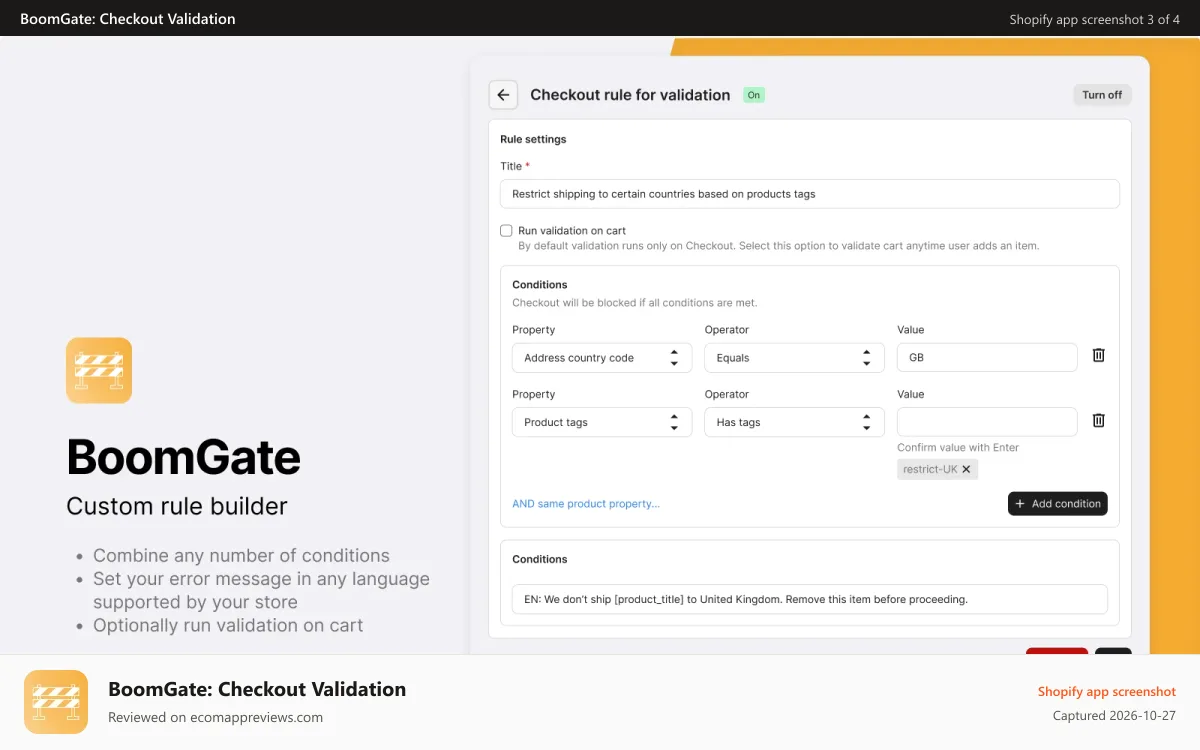
Task: Click the GB value field
Action: click(x=987, y=358)
